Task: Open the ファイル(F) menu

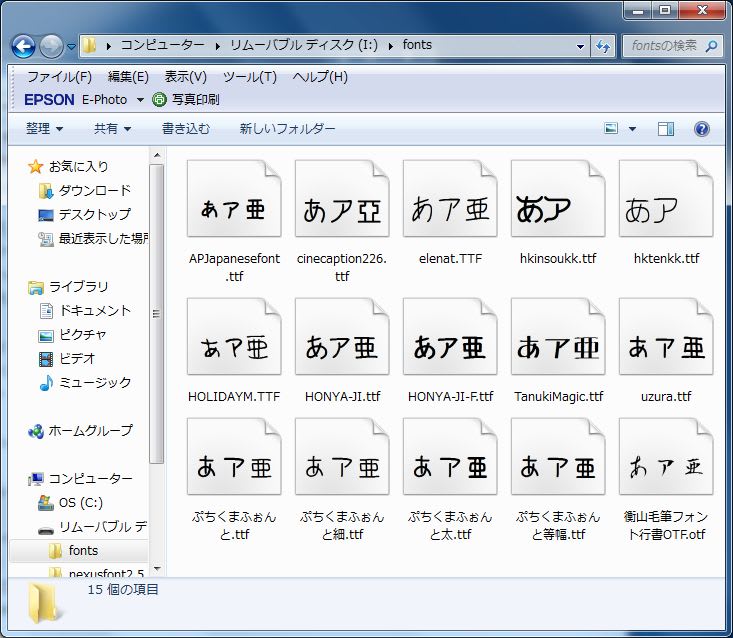Action: [x=59, y=77]
